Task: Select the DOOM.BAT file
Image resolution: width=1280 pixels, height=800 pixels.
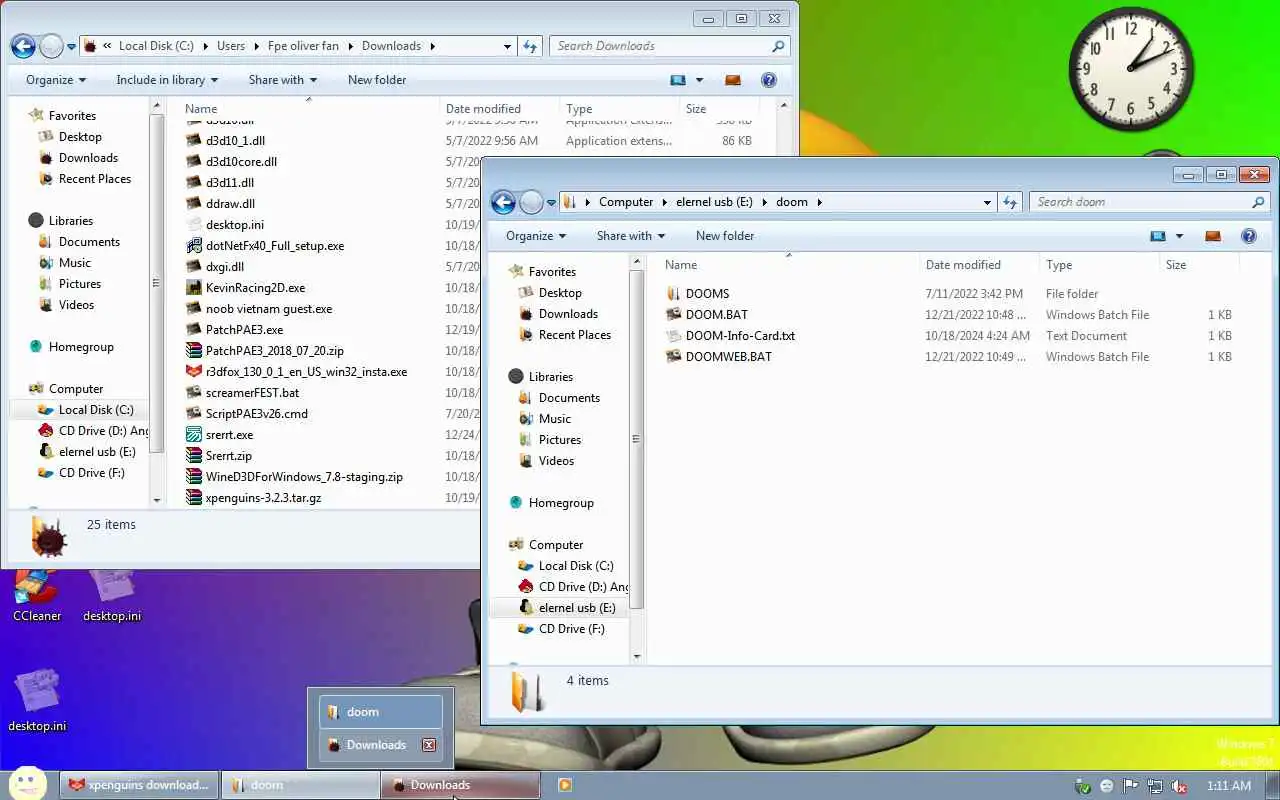Action: (x=716, y=315)
